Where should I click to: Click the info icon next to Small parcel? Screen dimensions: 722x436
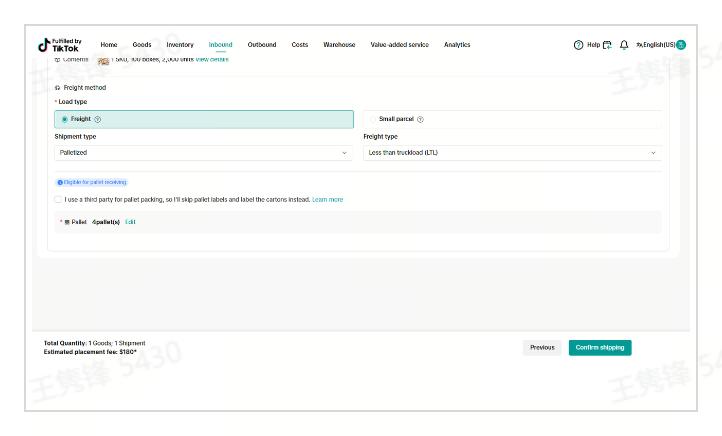click(x=420, y=119)
